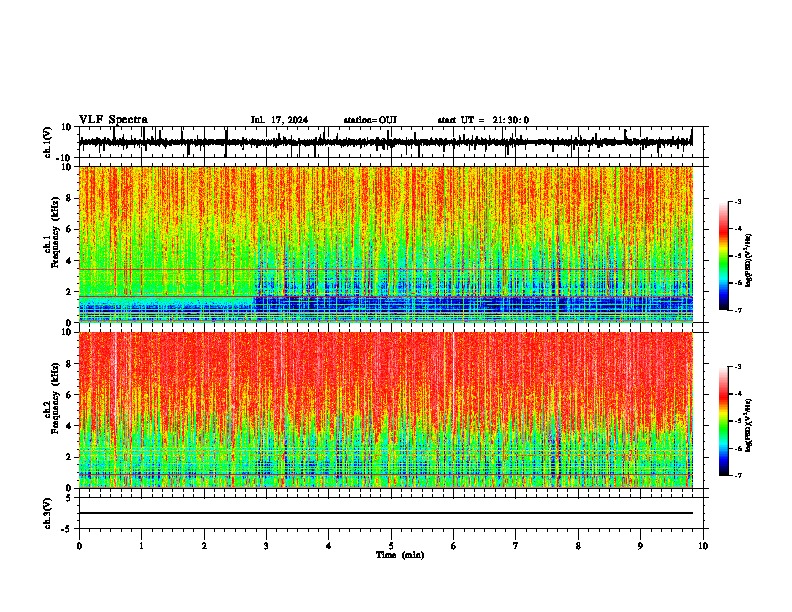
Task: Click the "VLF Spectra" title text
Action: coord(113,120)
